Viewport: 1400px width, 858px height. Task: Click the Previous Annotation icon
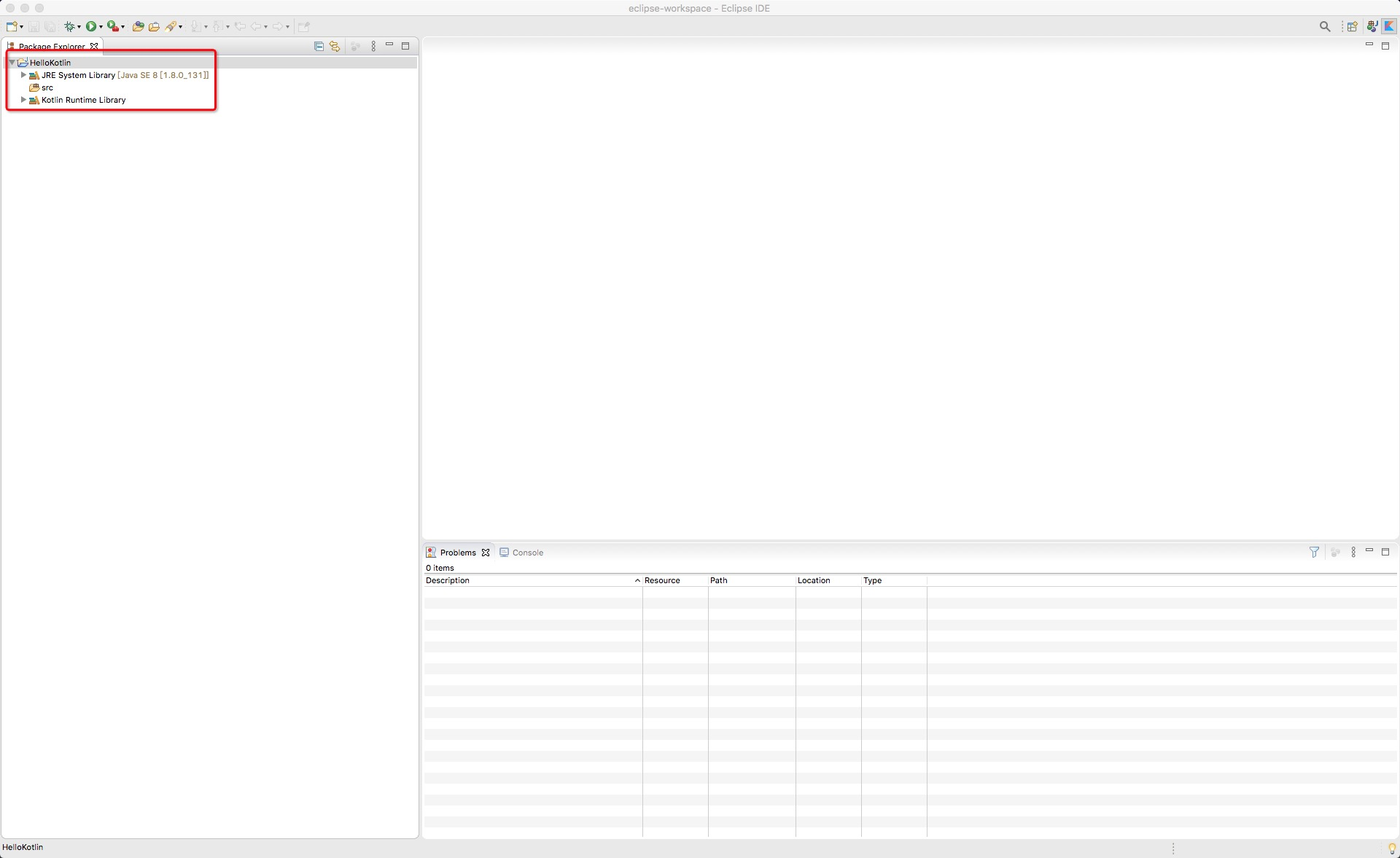coord(218,26)
